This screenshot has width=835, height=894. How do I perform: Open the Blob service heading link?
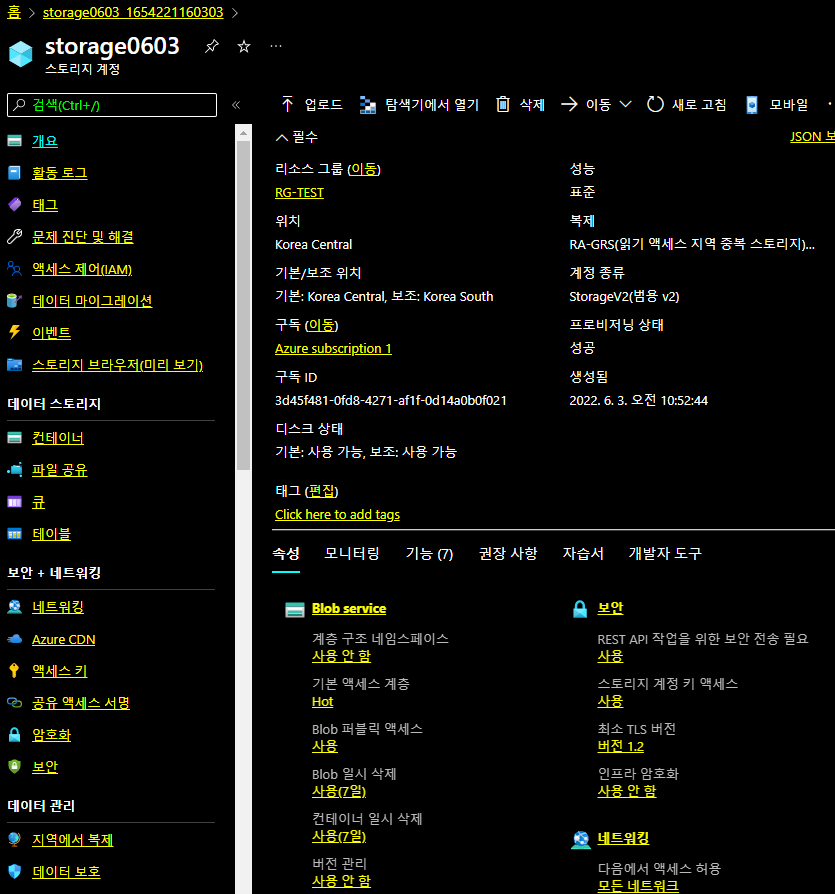click(x=349, y=608)
